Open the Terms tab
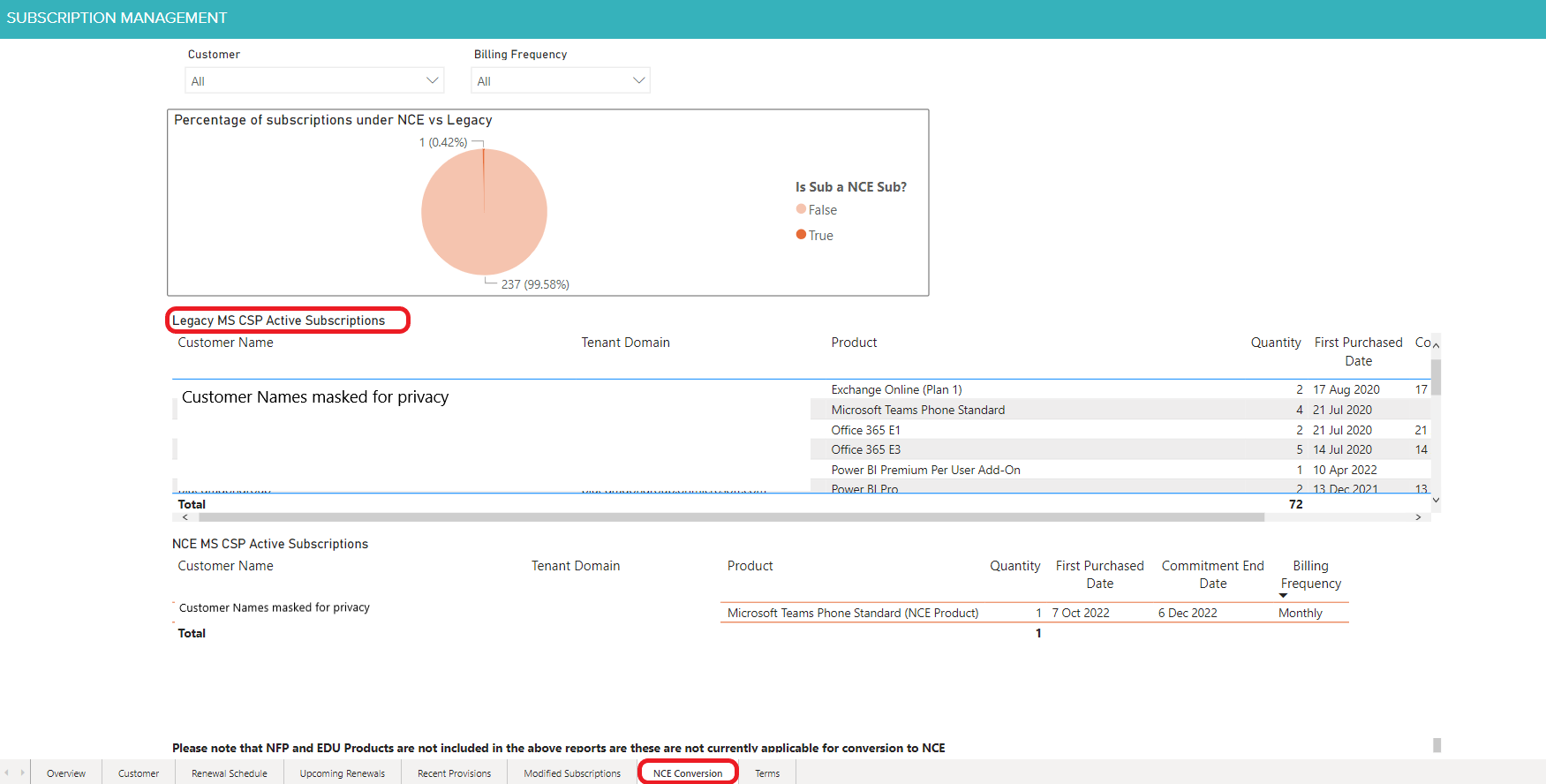This screenshot has width=1546, height=784. pyautogui.click(x=767, y=773)
